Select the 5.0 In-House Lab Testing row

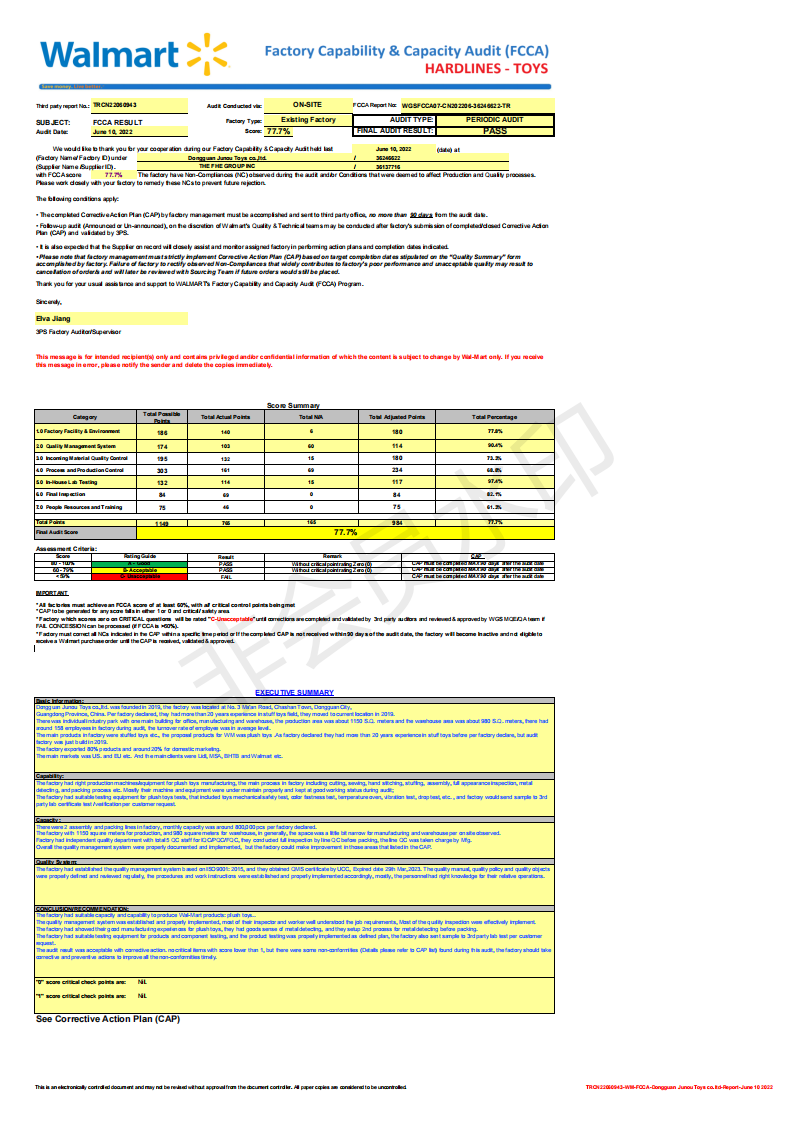pyautogui.click(x=294, y=483)
